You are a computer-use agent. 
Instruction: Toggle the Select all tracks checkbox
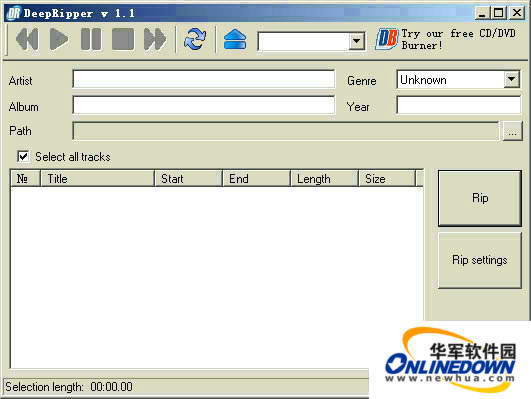pos(23,156)
